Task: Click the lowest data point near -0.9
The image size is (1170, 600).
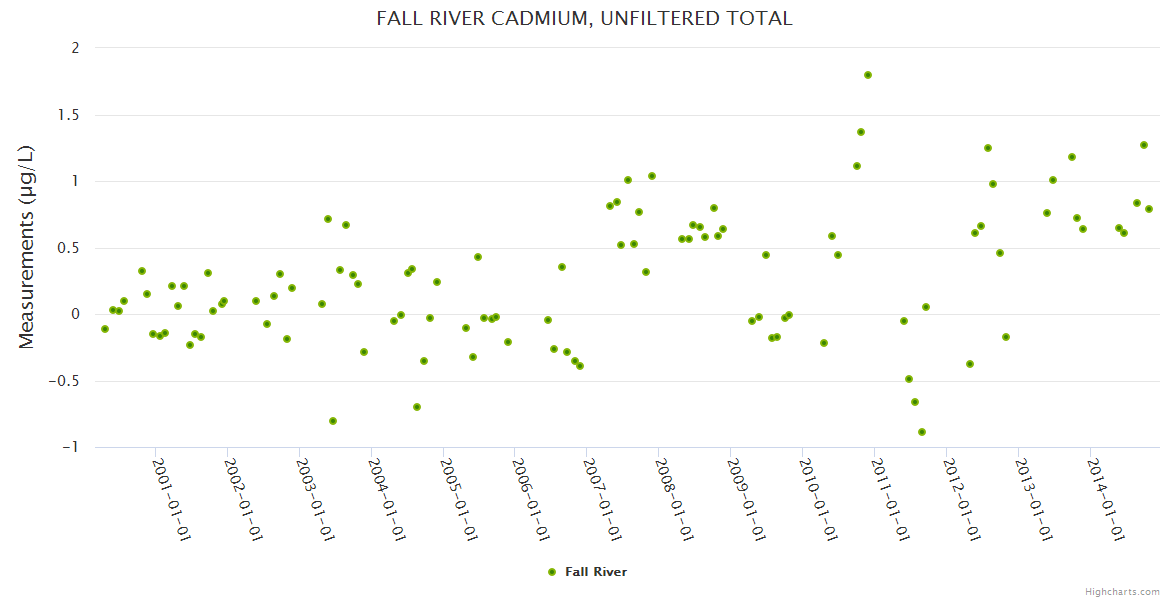Action: click(x=922, y=432)
